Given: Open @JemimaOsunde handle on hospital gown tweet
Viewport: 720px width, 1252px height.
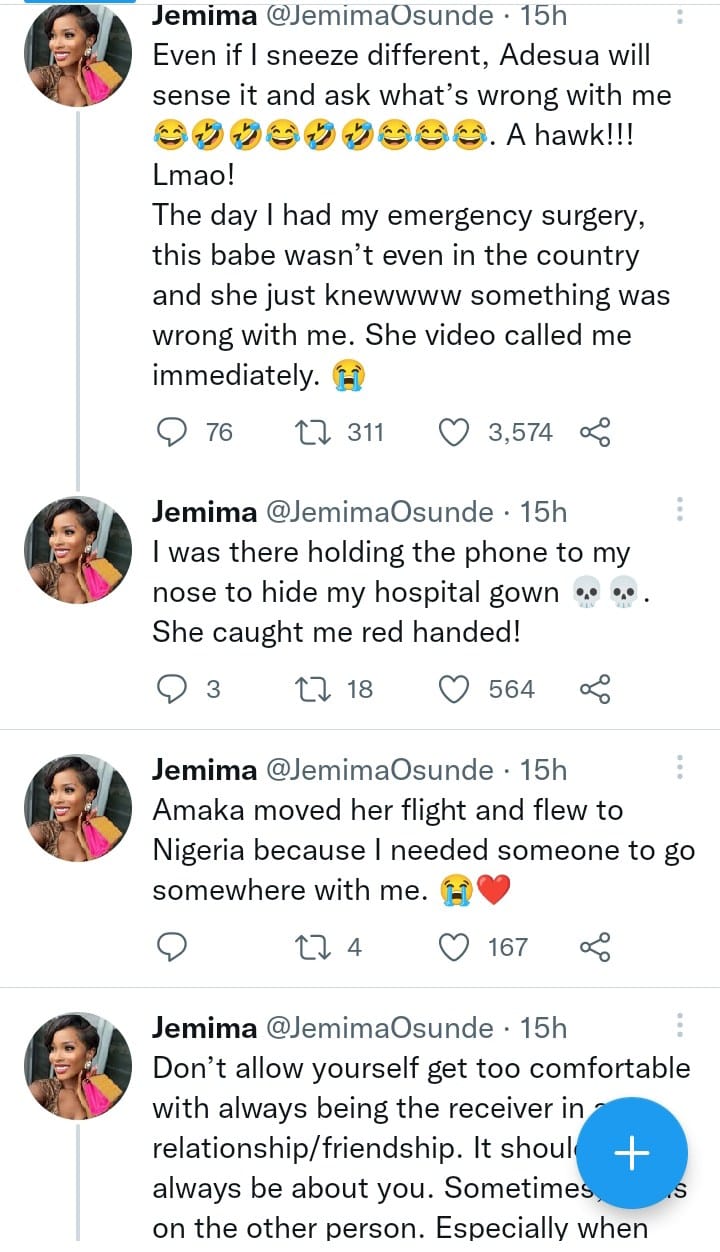Looking at the screenshot, I should click(x=379, y=512).
